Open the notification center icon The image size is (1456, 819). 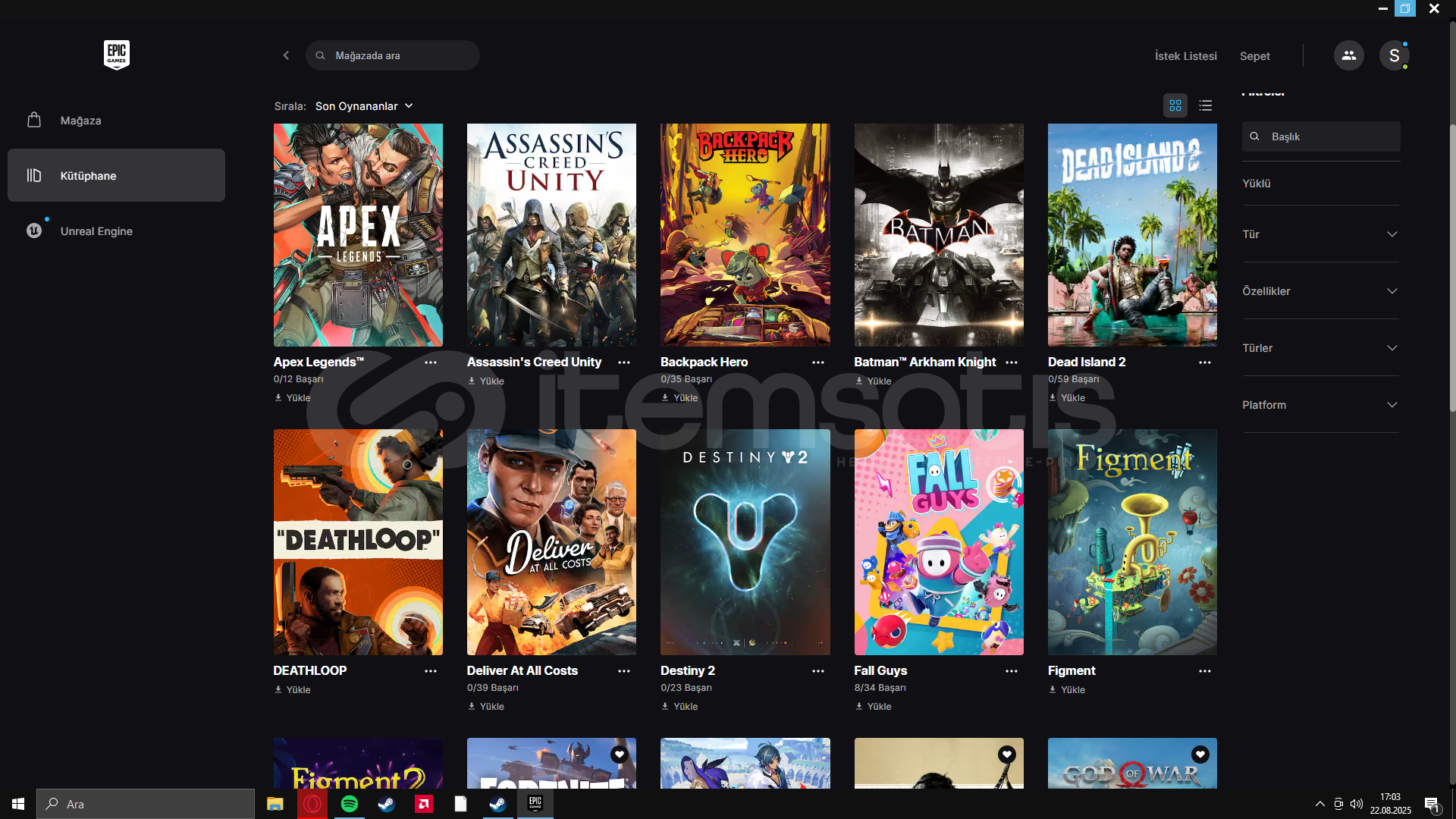coord(1432,804)
